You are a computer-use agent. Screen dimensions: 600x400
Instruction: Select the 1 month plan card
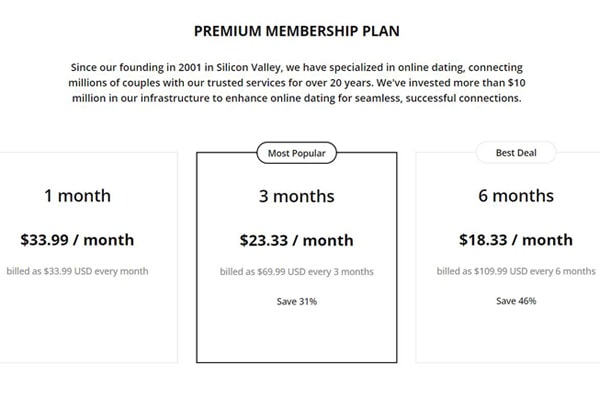coord(88,257)
